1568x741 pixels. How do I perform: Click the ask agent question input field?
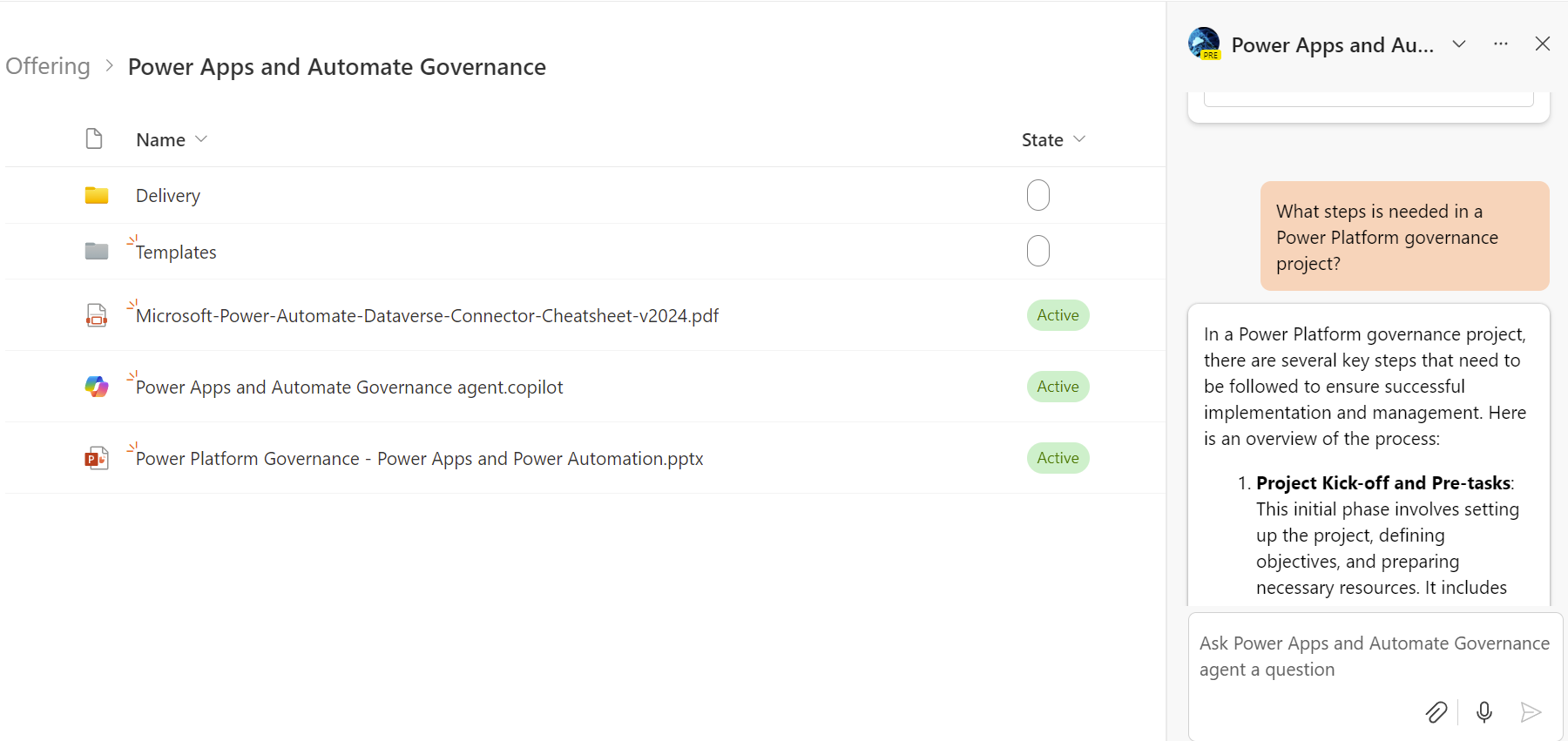[1374, 657]
